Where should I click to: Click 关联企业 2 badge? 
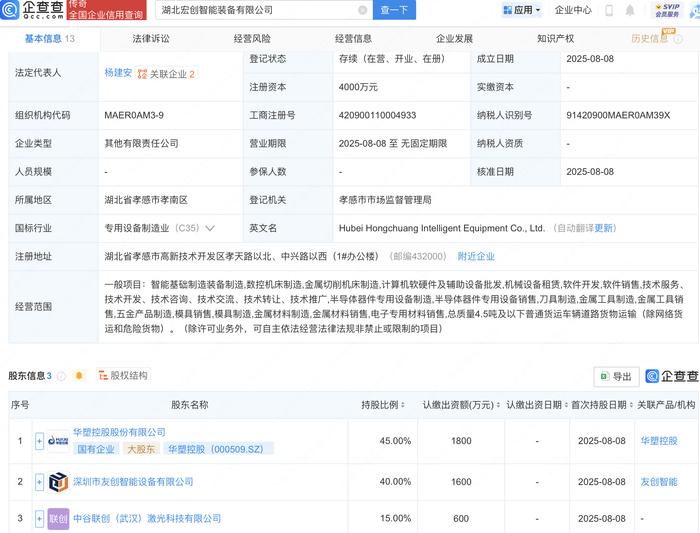pyautogui.click(x=167, y=74)
